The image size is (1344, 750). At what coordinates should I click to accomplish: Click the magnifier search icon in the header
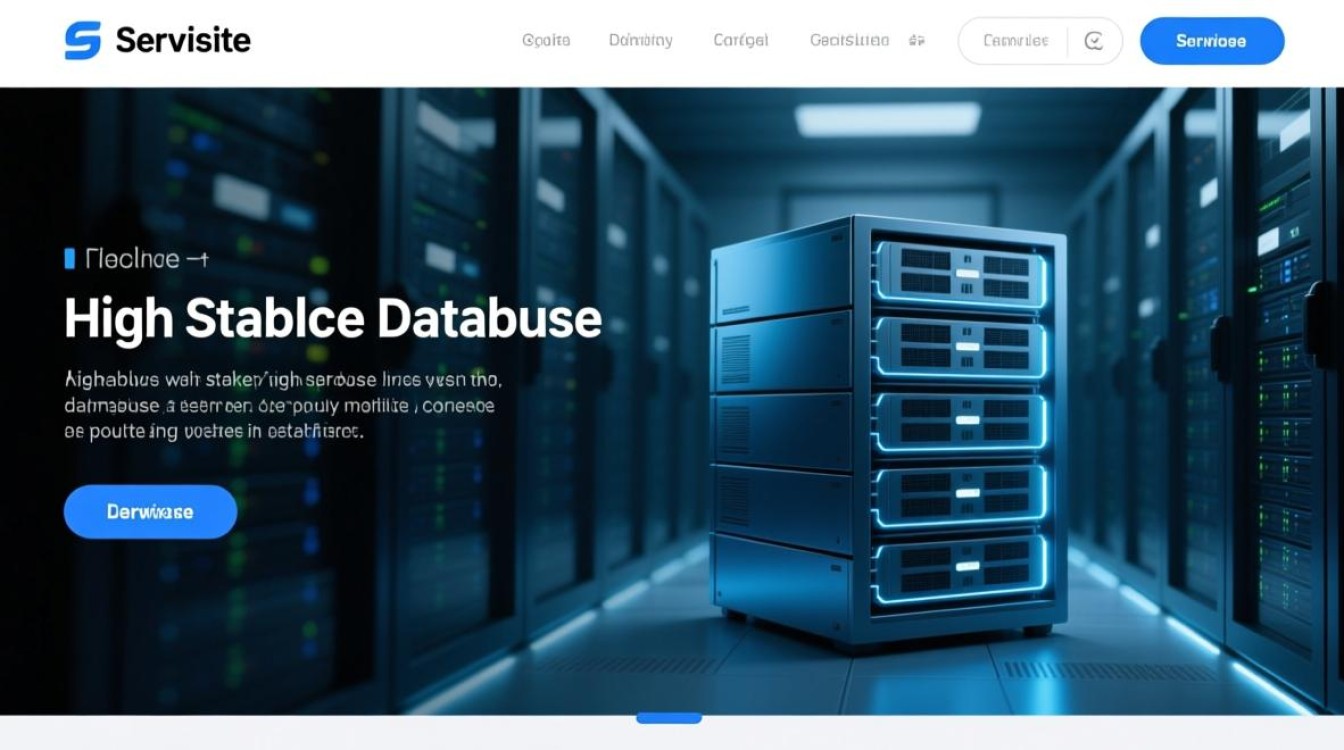coord(1093,41)
